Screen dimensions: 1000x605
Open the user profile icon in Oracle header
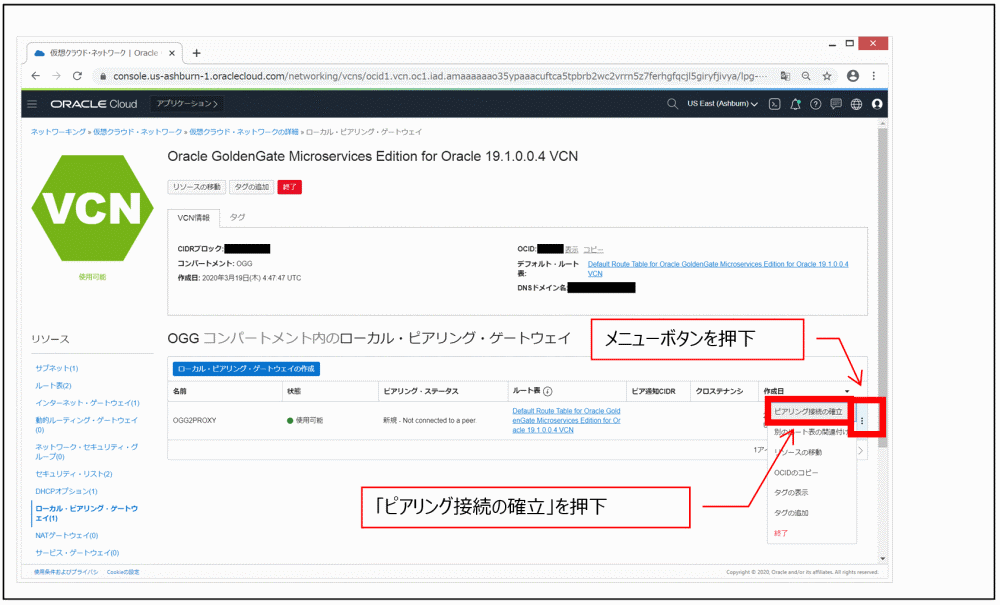(877, 104)
